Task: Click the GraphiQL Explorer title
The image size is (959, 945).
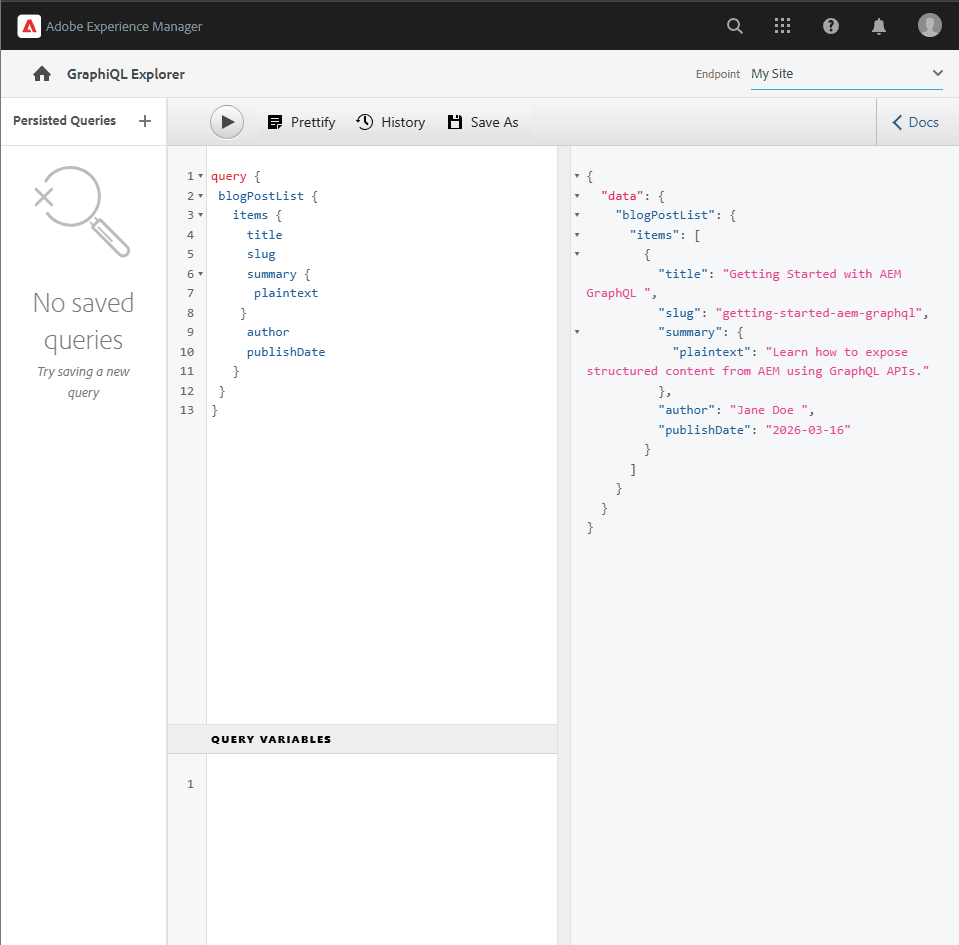Action: pyautogui.click(x=125, y=74)
